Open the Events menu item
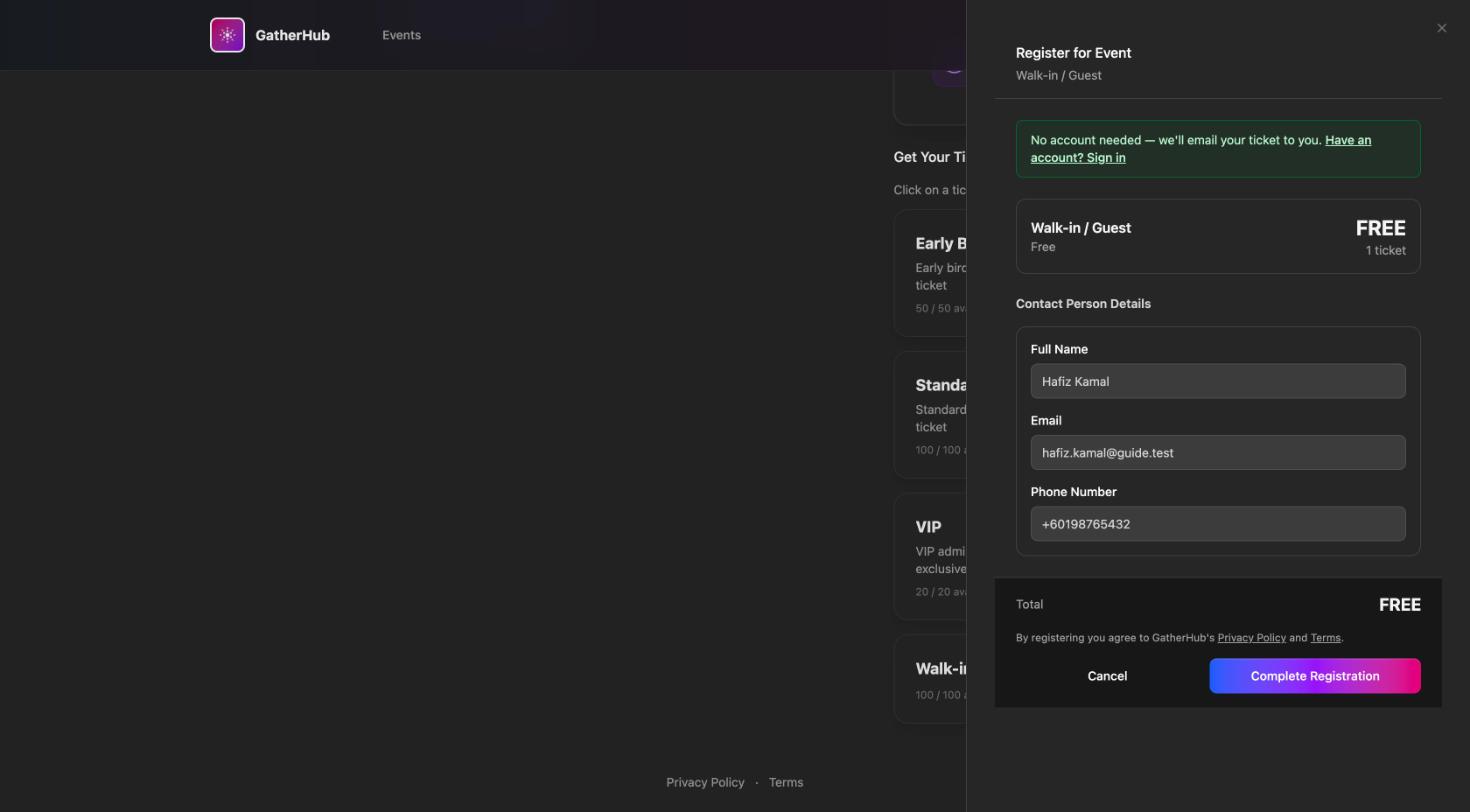The height and width of the screenshot is (812, 1470). (401, 35)
